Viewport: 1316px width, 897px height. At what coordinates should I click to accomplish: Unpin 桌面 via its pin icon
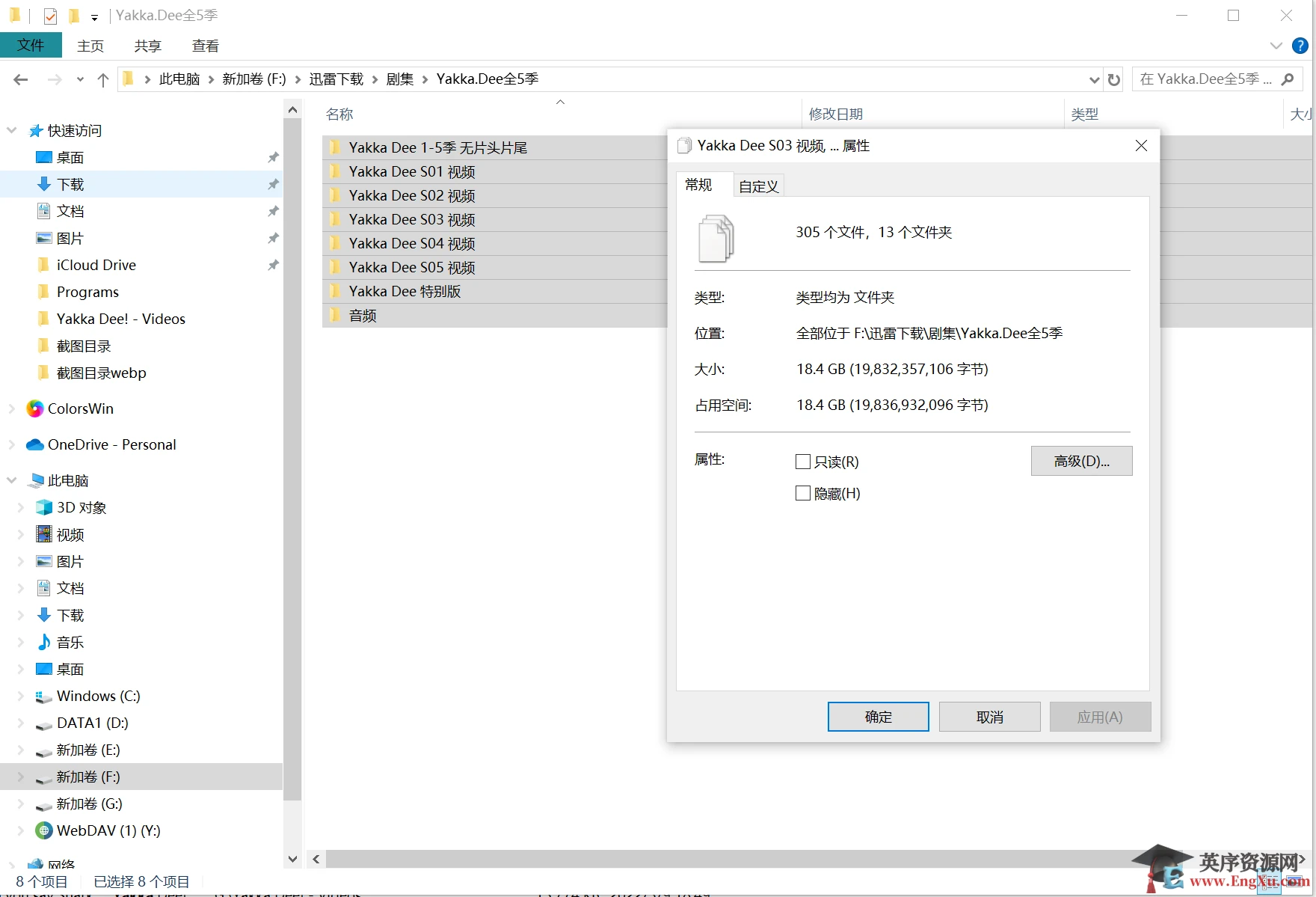(x=273, y=158)
